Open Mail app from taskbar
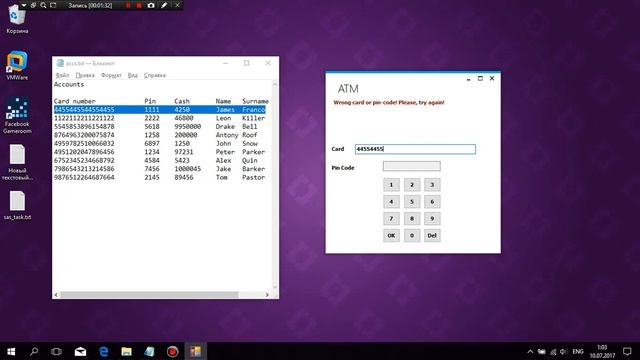This screenshot has height=360, width=640. tap(80, 351)
